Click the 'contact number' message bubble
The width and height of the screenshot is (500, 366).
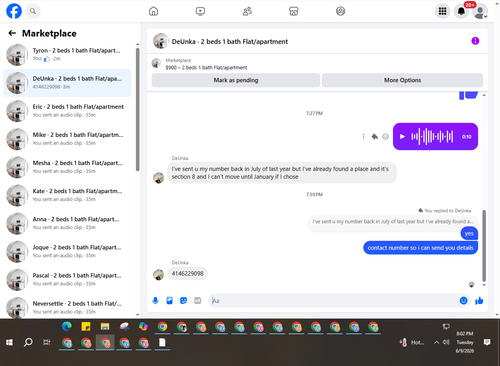420,248
